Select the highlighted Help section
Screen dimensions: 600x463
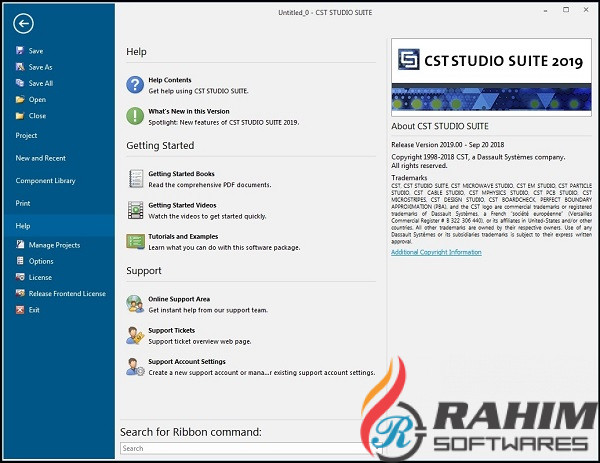coord(60,226)
